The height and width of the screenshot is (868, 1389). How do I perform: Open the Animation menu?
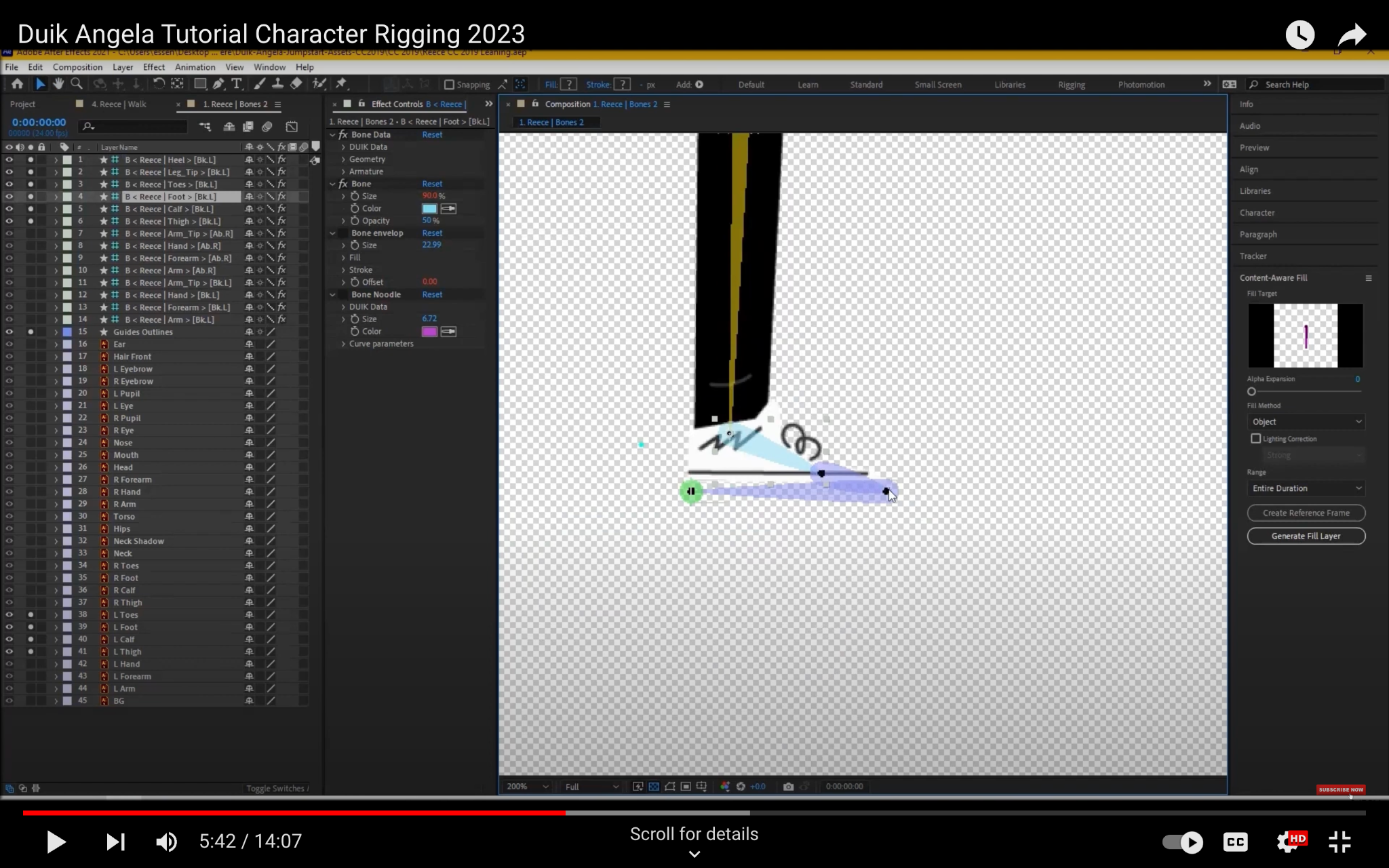(x=195, y=67)
